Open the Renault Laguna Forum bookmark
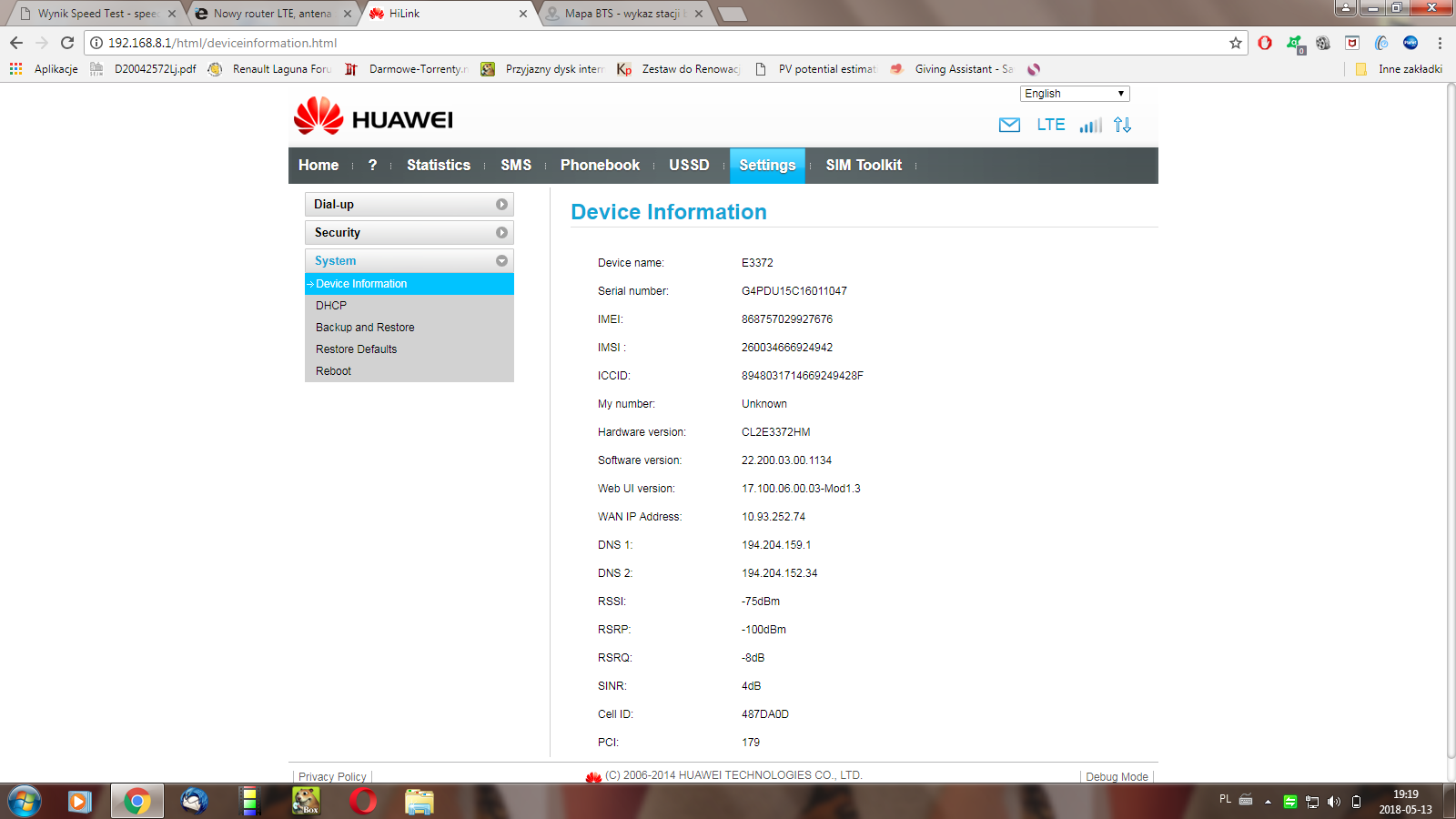This screenshot has height=819, width=1456. point(269,69)
